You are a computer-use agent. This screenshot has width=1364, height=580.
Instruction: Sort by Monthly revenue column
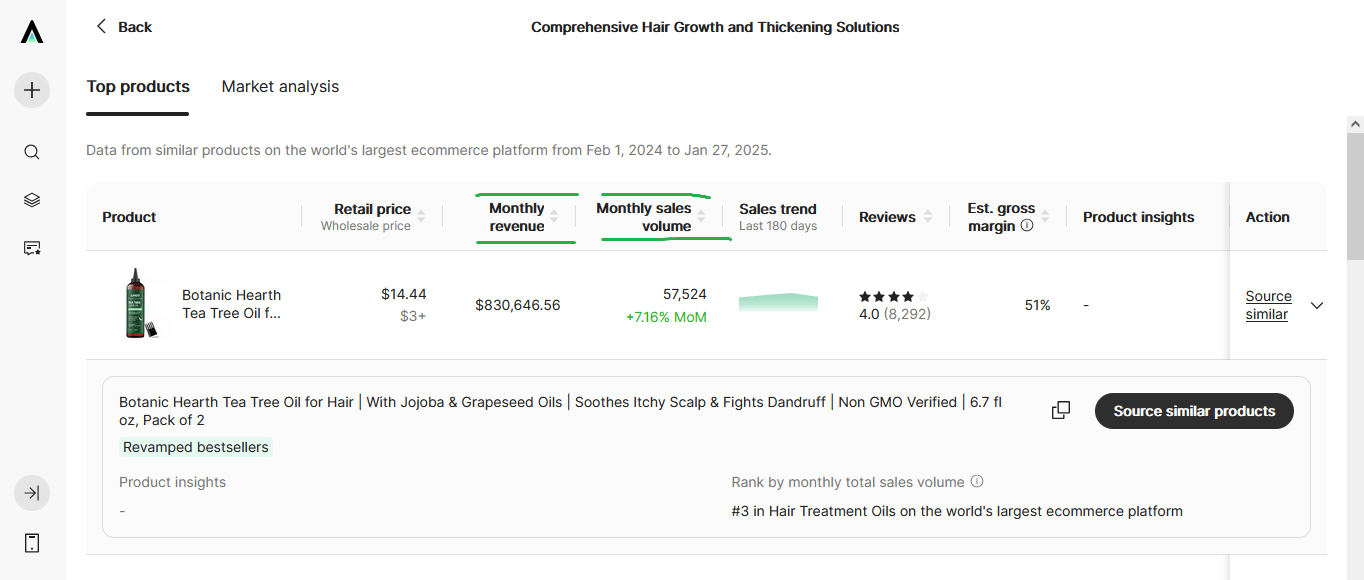tap(554, 217)
